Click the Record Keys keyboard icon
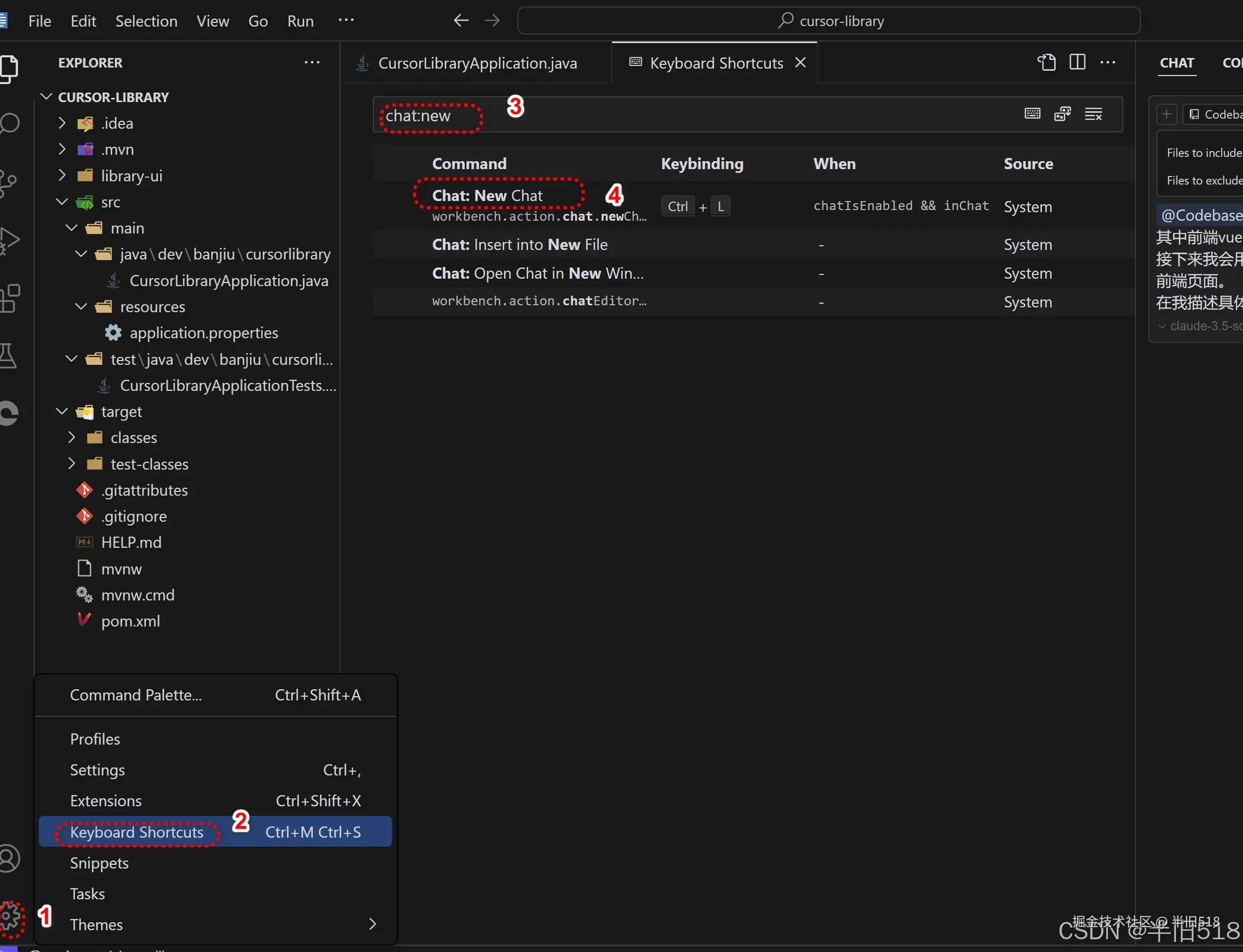Viewport: 1243px width, 952px height. [x=1032, y=114]
